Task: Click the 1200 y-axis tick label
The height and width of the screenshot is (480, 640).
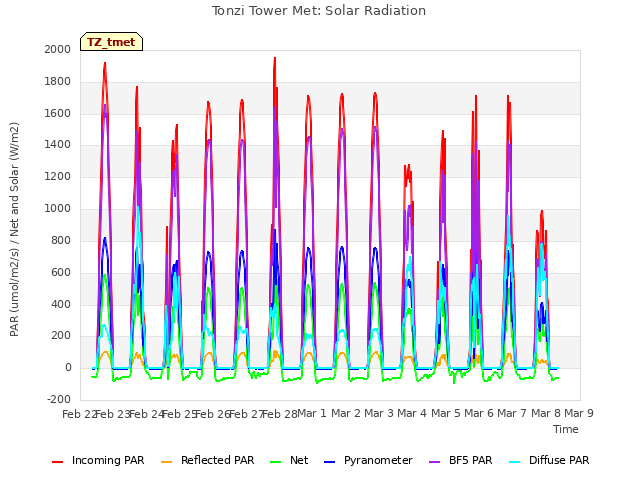Action: [58, 177]
